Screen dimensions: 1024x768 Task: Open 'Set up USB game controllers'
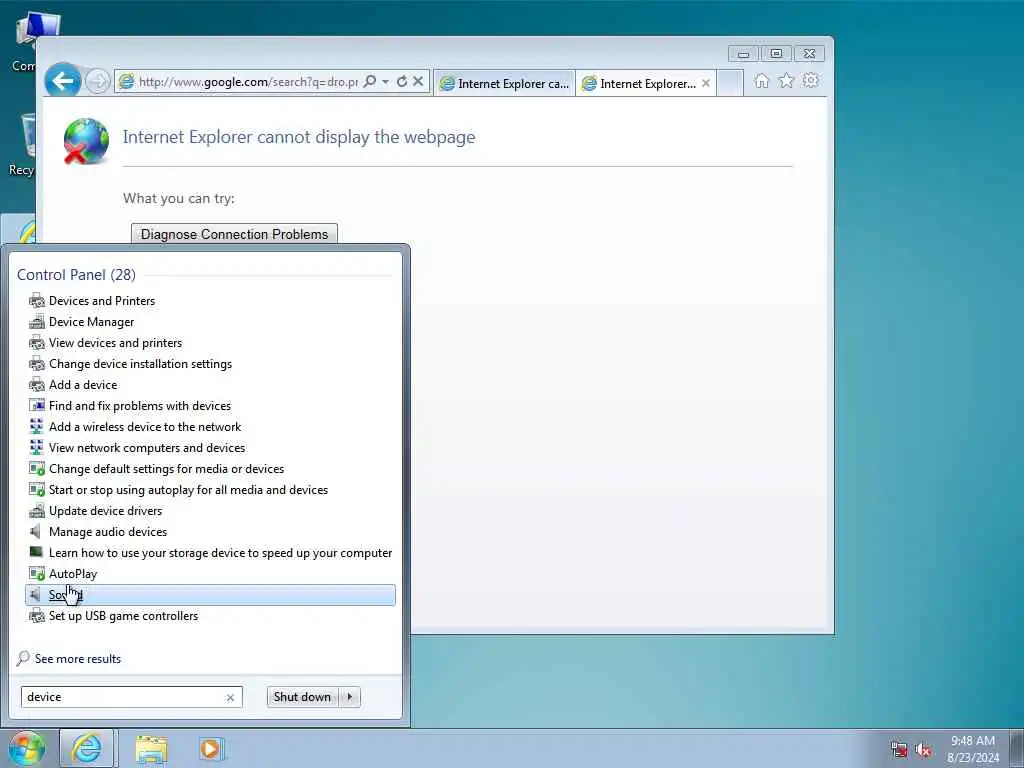coord(123,616)
